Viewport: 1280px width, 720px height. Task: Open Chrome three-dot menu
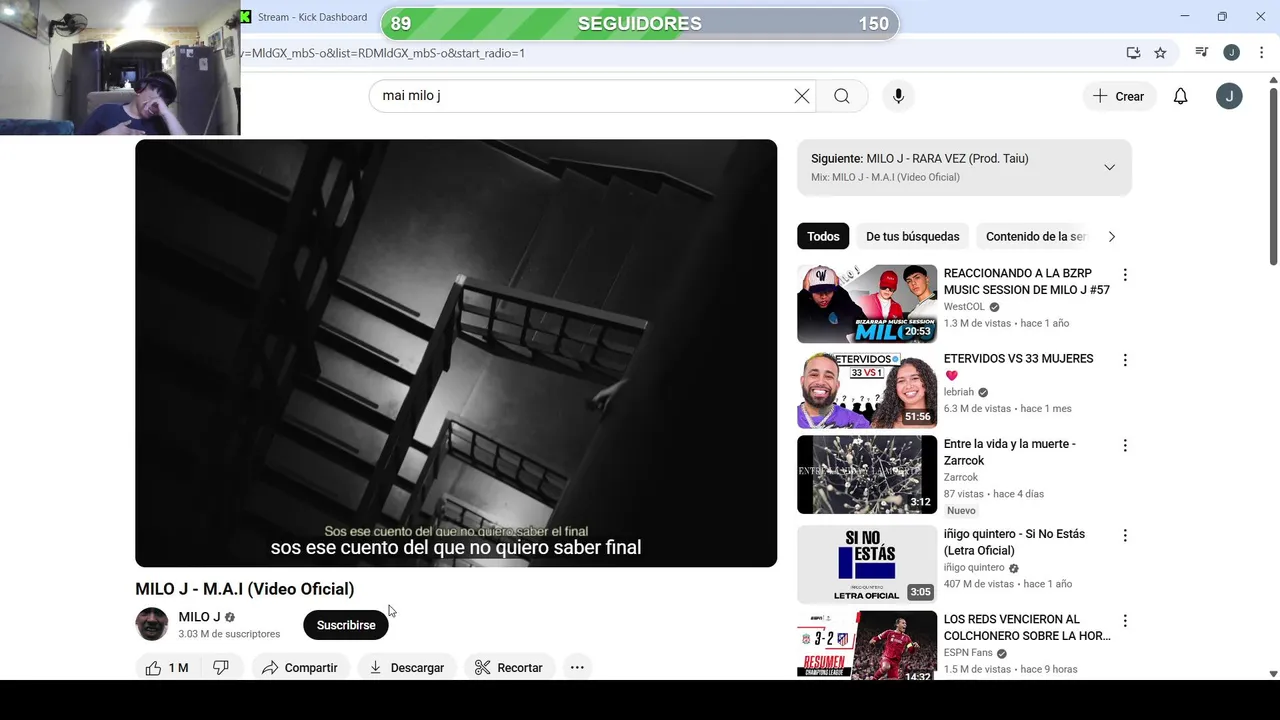tap(1262, 53)
